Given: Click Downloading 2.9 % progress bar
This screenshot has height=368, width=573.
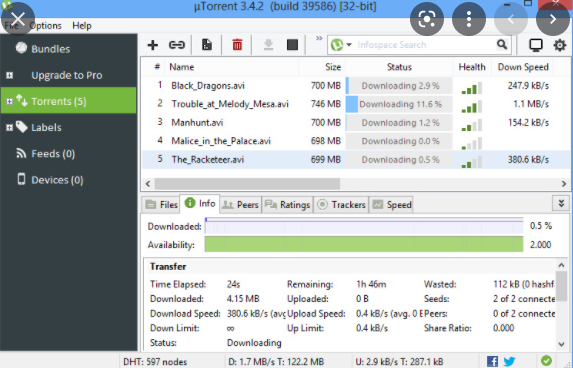Looking at the screenshot, I should [x=399, y=86].
